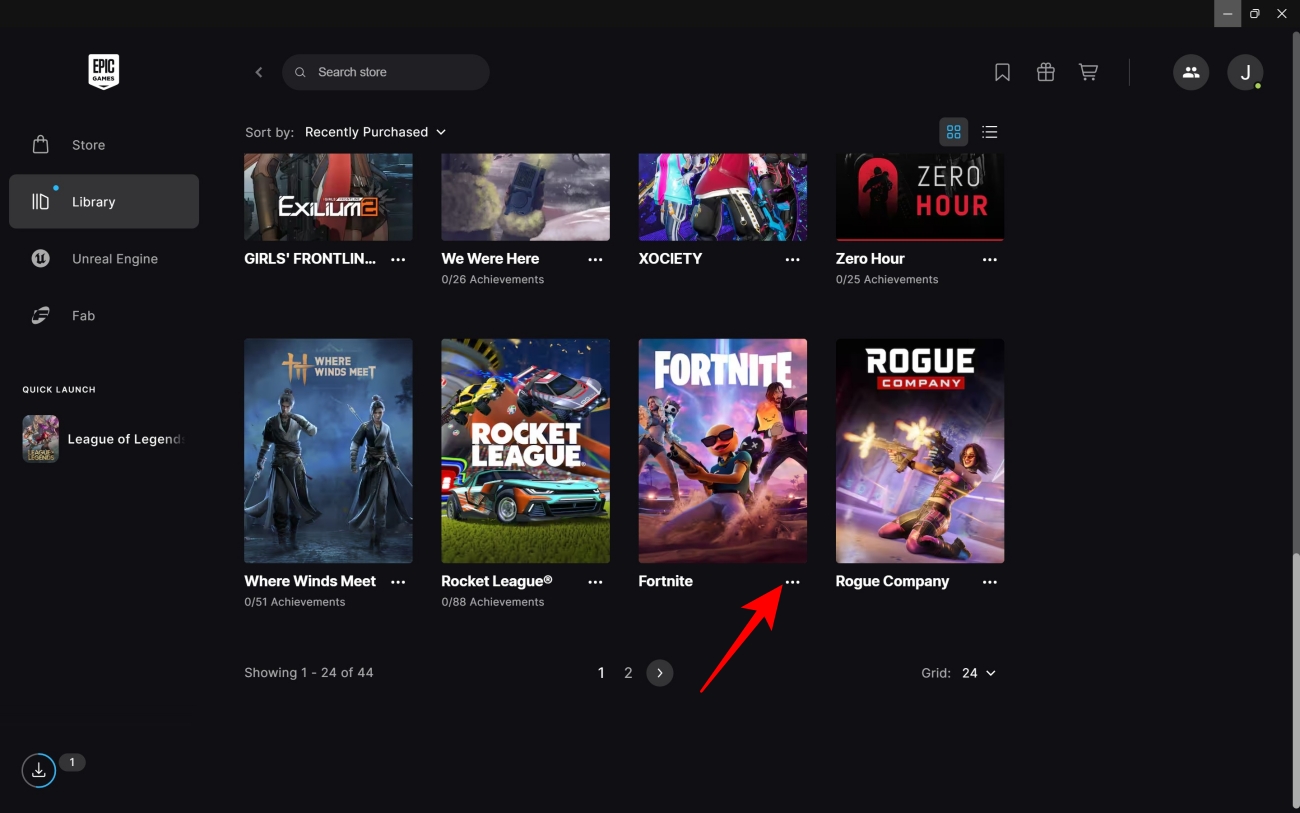Image resolution: width=1300 pixels, height=813 pixels.
Task: Open the shopping cart
Action: (x=1088, y=72)
